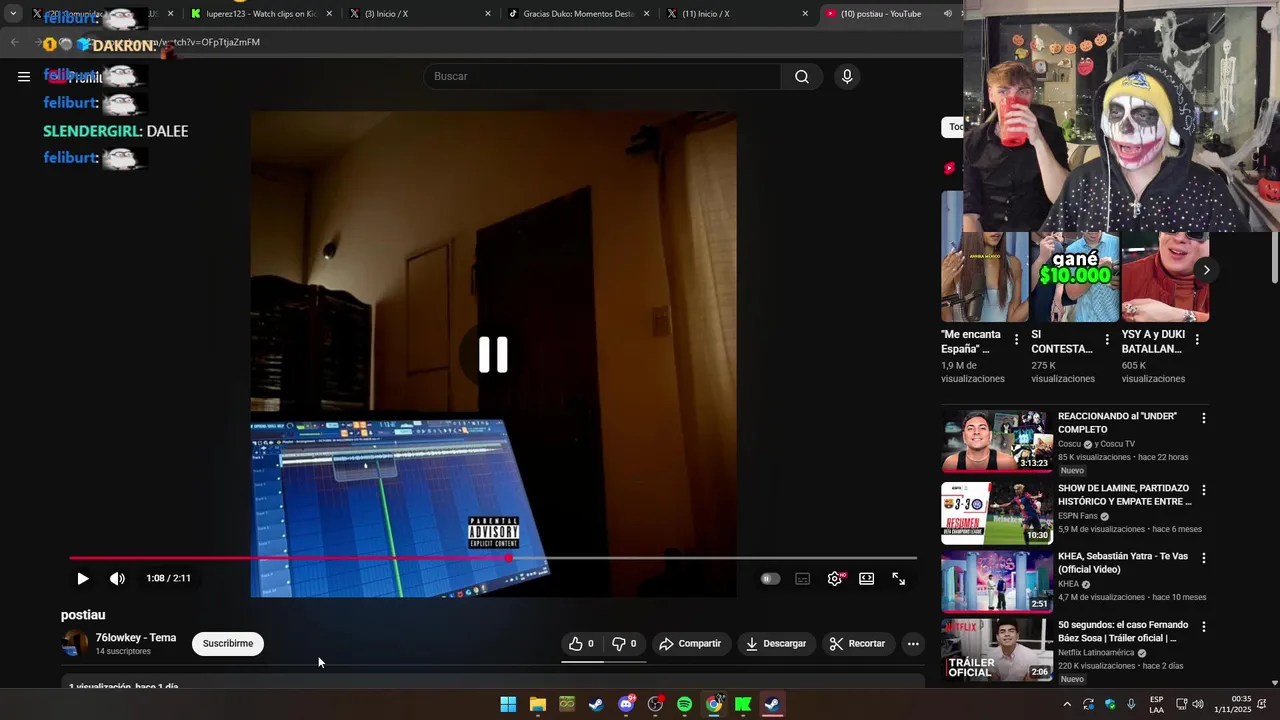Open Windows Start menu
This screenshot has height=720, width=1280.
tap(508, 704)
